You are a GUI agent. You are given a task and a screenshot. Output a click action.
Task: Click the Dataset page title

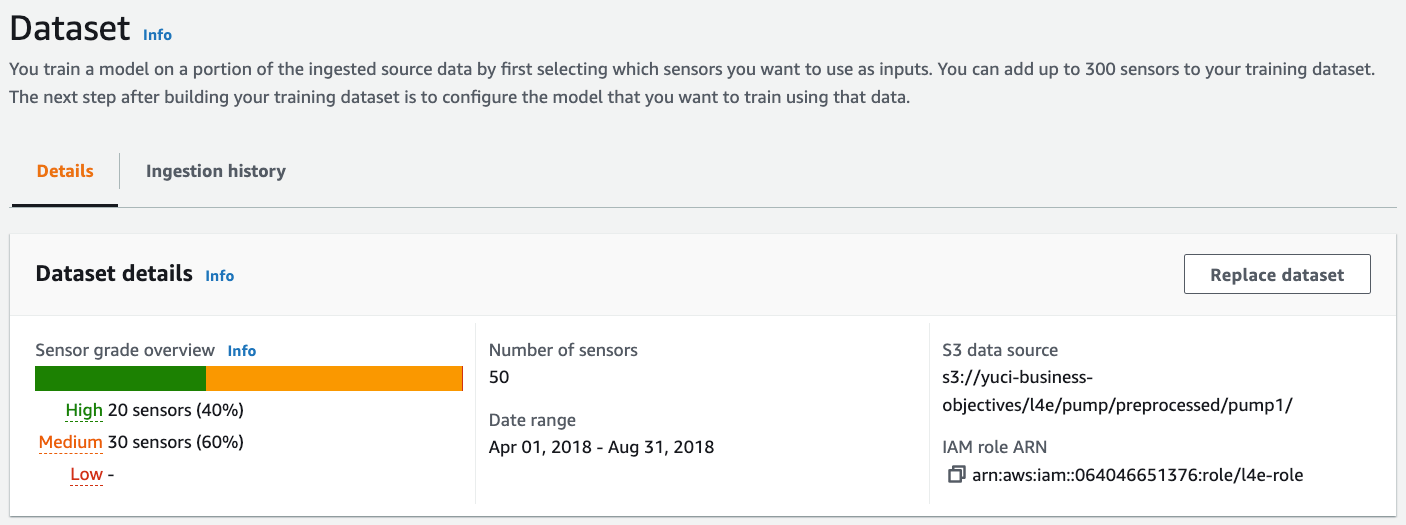pyautogui.click(x=70, y=28)
